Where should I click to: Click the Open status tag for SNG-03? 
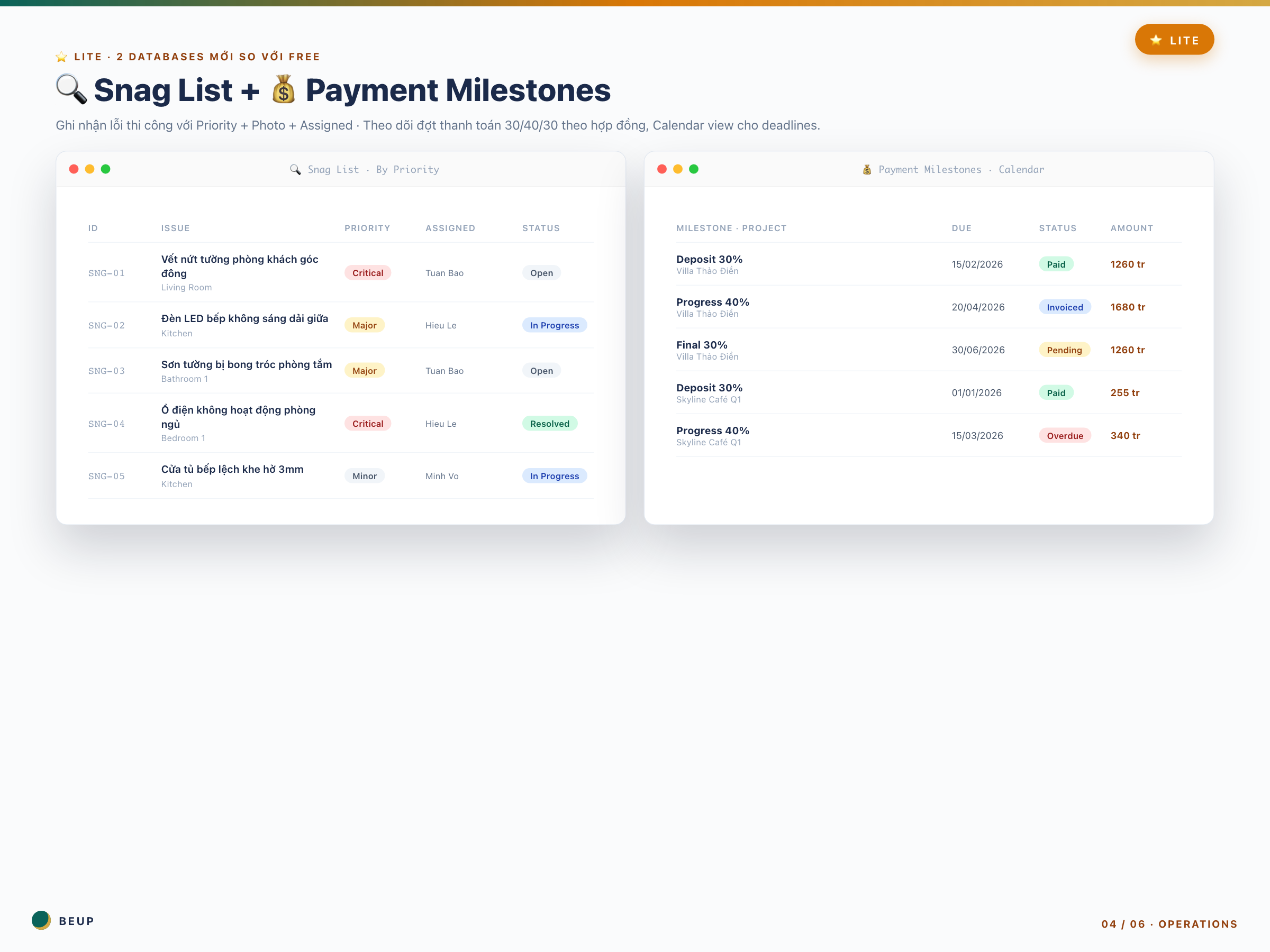coord(541,371)
